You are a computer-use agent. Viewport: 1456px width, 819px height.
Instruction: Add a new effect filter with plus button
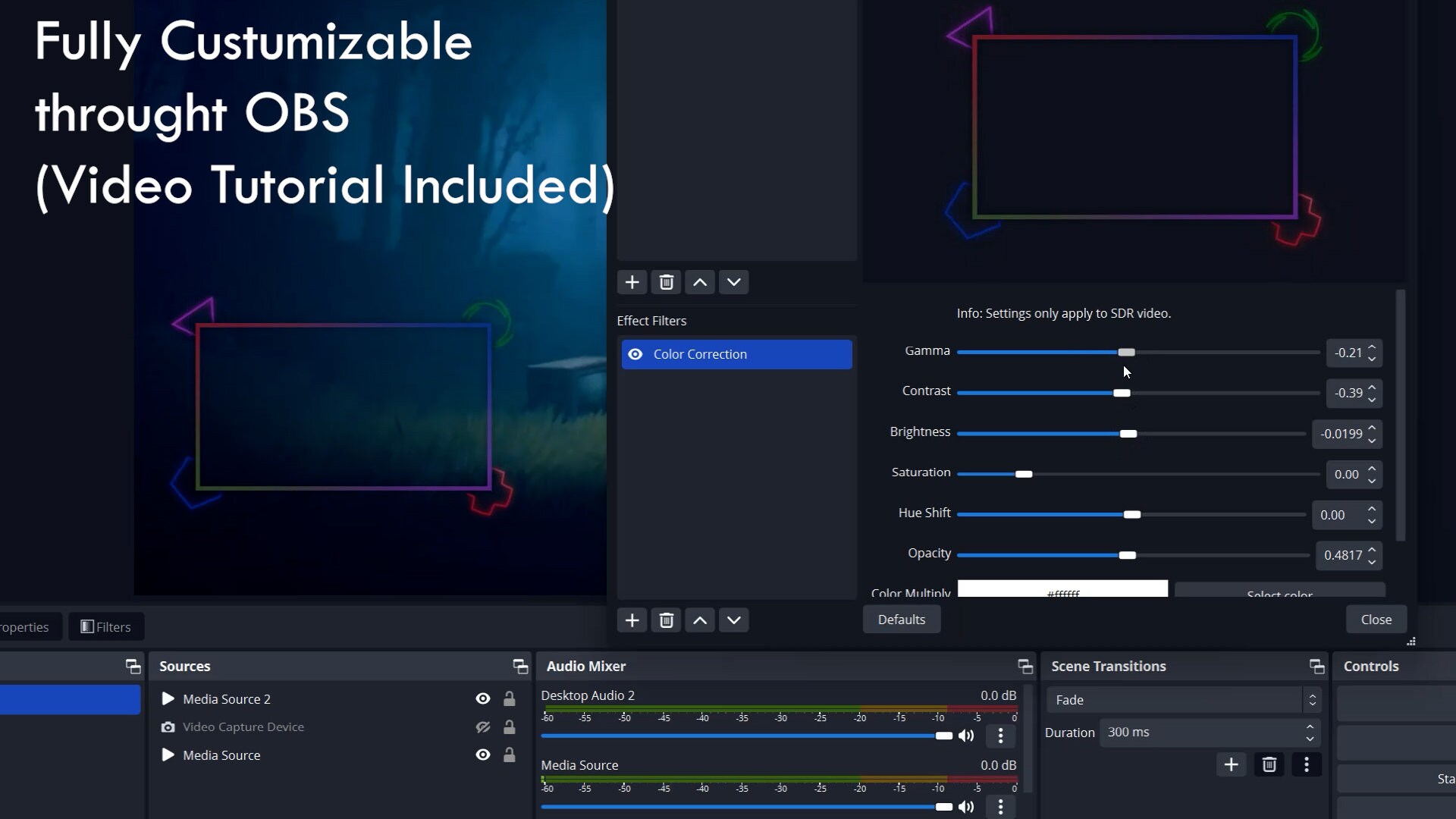pyautogui.click(x=632, y=620)
